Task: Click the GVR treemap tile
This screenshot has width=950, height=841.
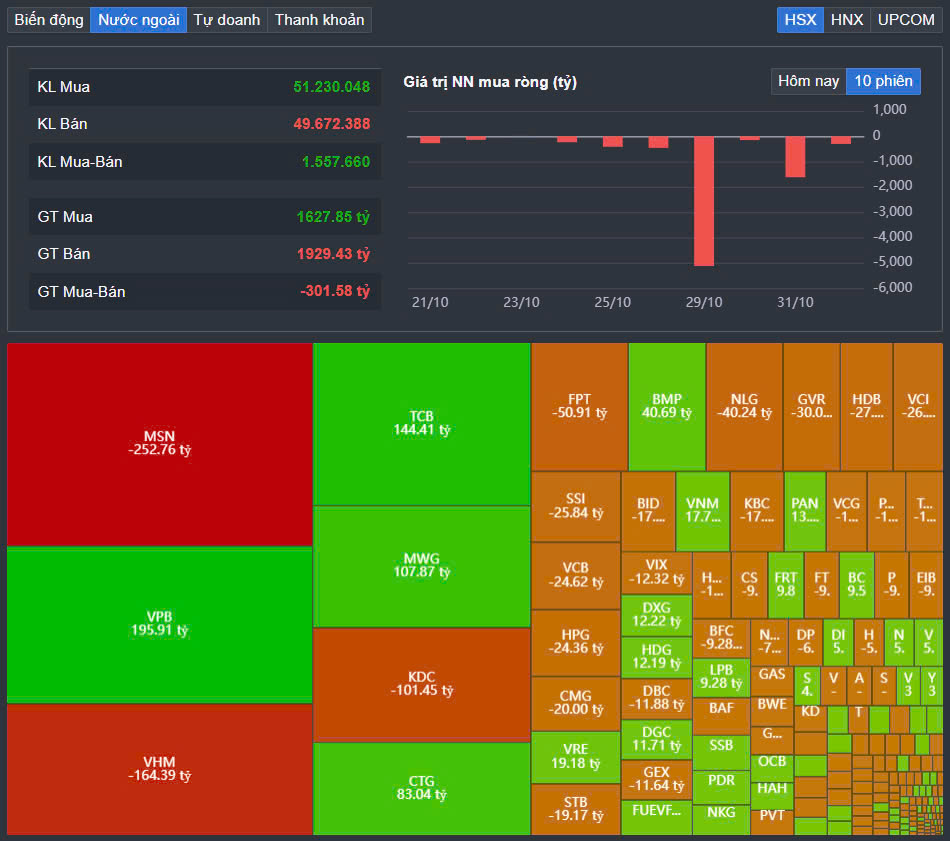Action: (811, 407)
